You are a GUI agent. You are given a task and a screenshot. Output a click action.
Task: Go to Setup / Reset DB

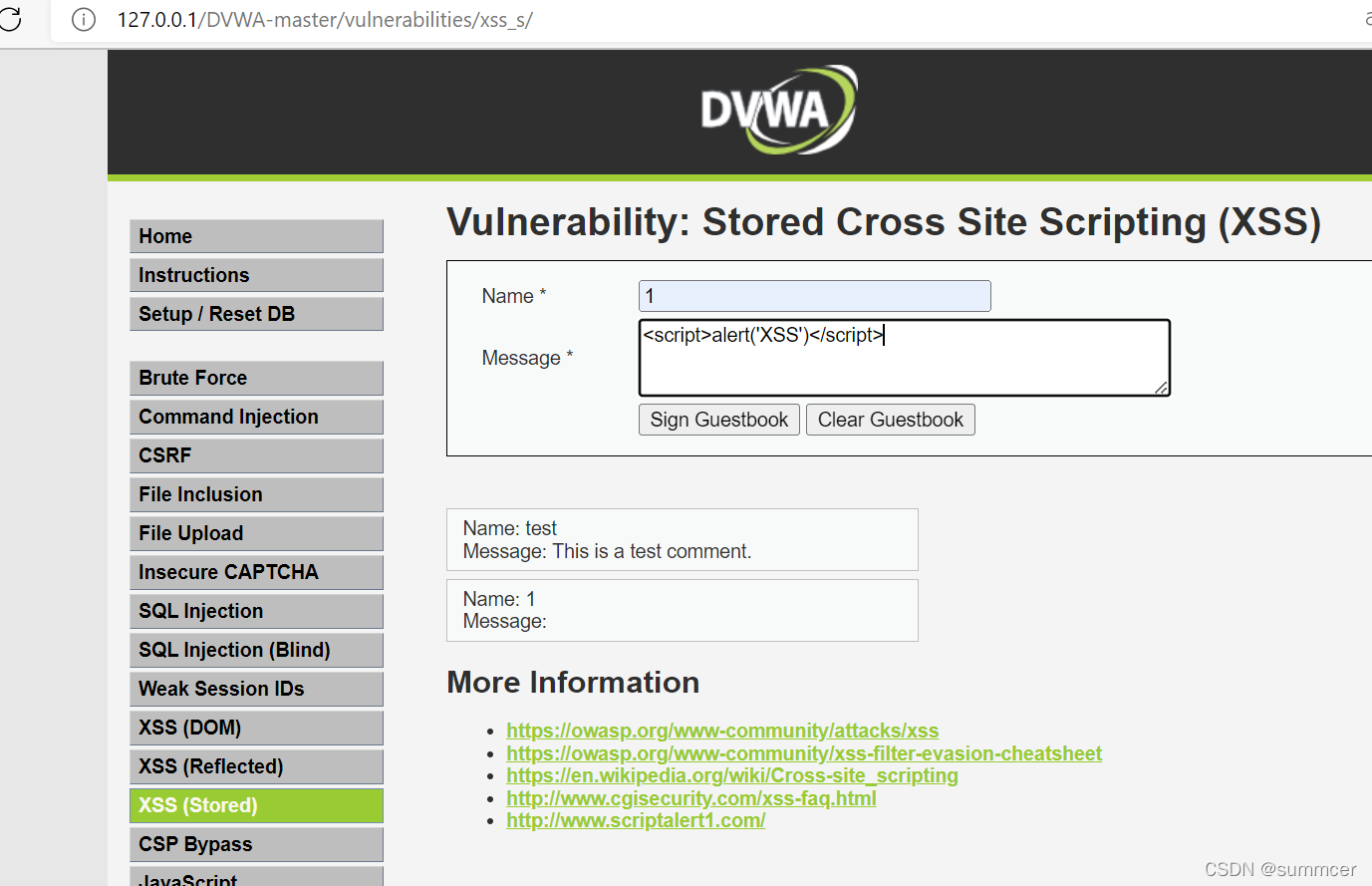256,314
